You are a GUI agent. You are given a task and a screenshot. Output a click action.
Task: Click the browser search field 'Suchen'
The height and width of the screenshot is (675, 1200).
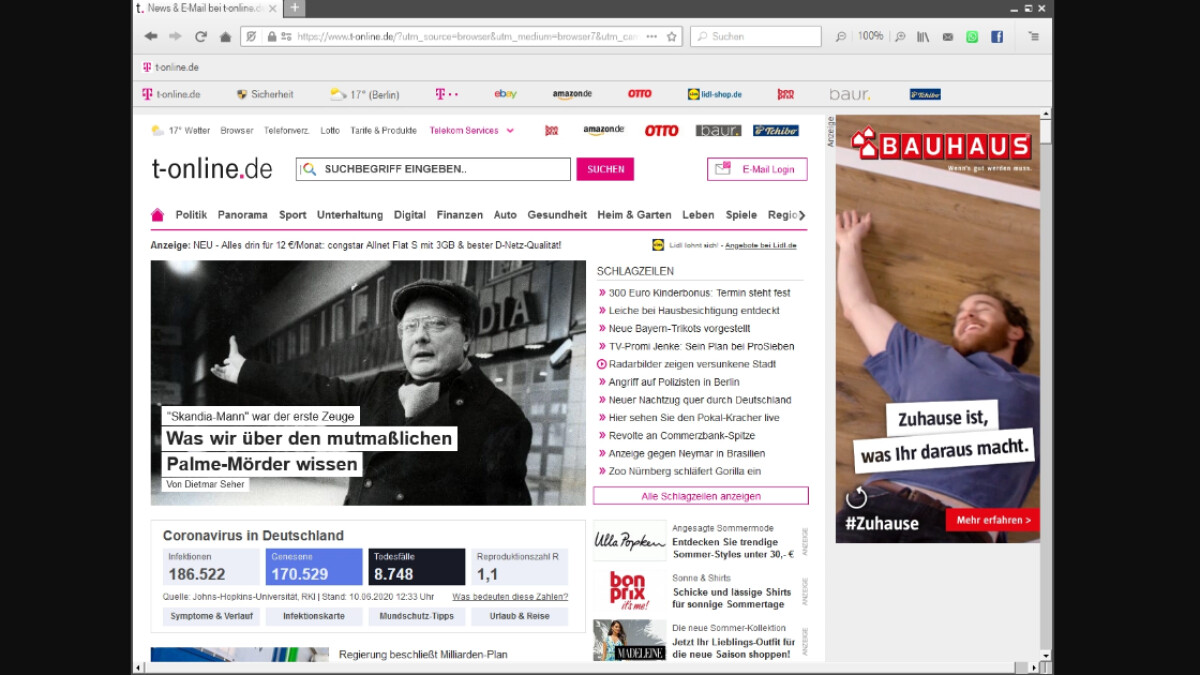pyautogui.click(x=755, y=36)
